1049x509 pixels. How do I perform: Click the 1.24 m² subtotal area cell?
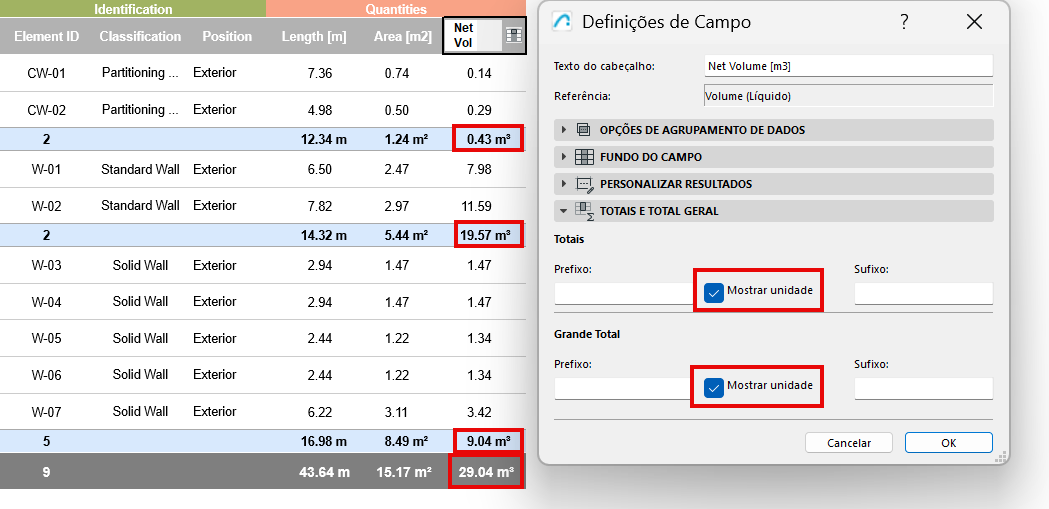pyautogui.click(x=406, y=140)
